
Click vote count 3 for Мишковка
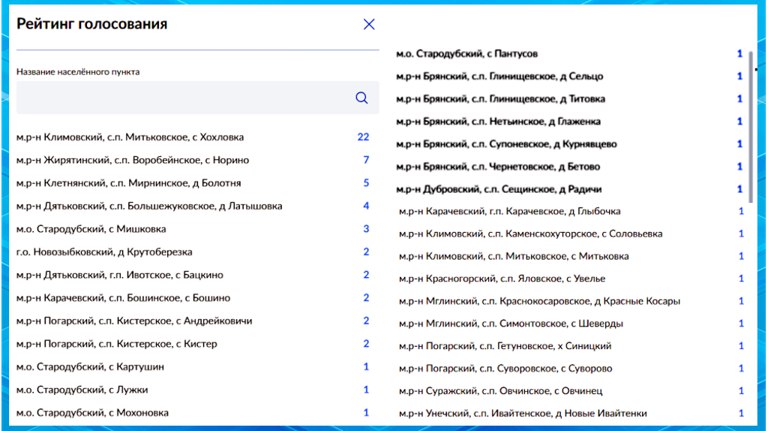pyautogui.click(x=366, y=229)
